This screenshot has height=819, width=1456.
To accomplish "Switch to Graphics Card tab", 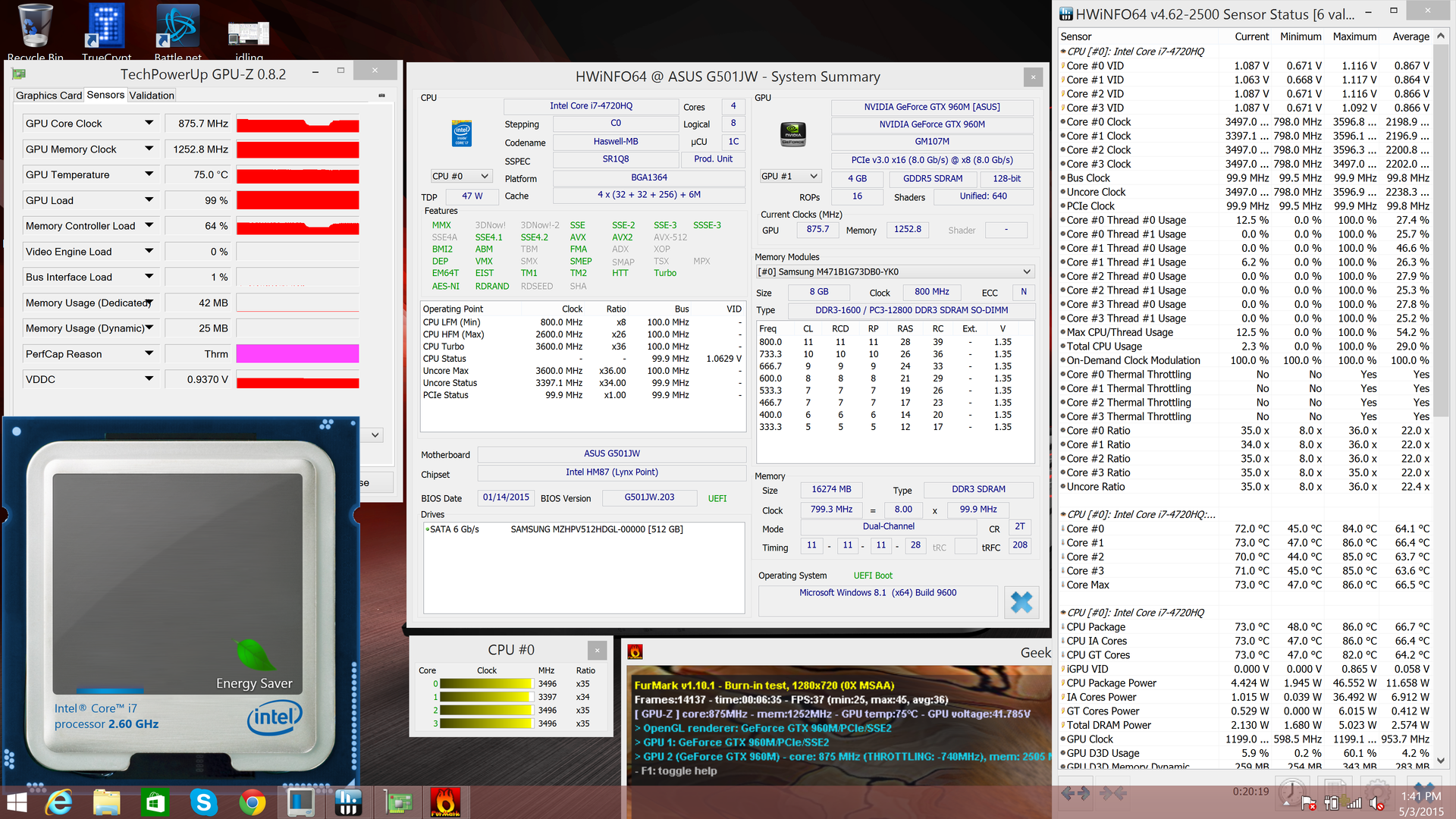I will click(x=49, y=96).
